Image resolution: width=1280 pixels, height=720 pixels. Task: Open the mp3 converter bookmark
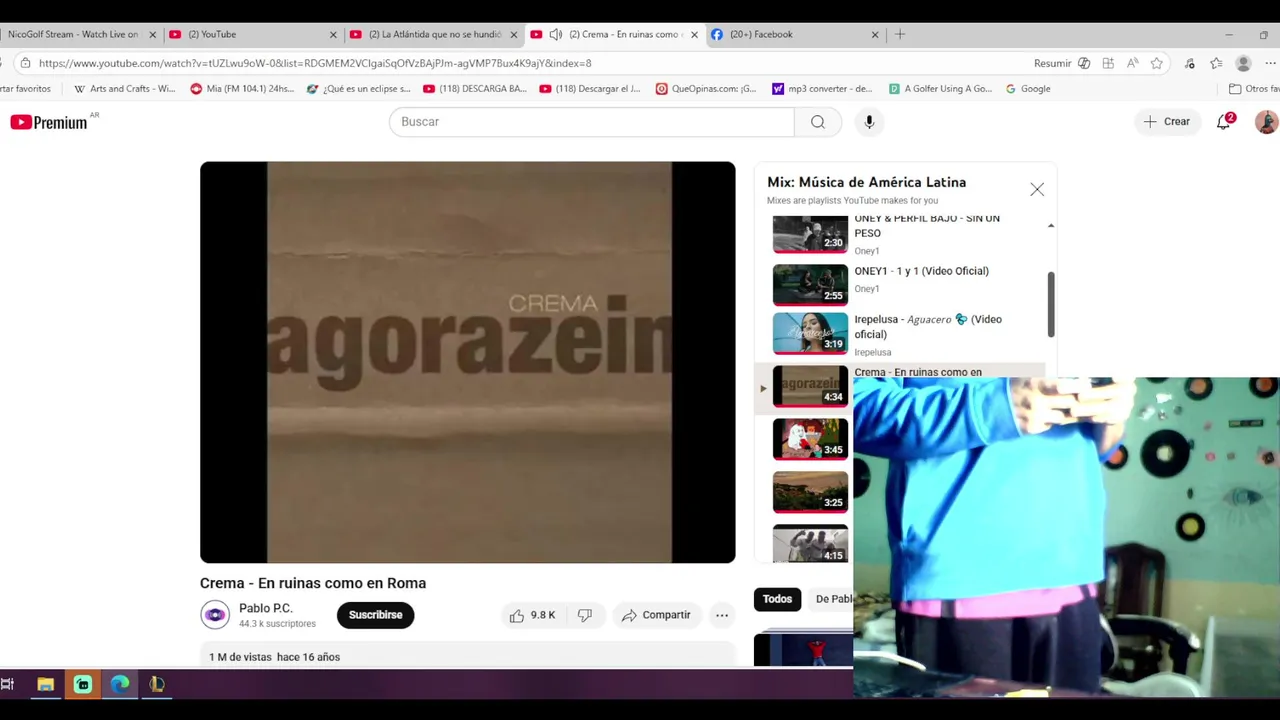point(822,88)
